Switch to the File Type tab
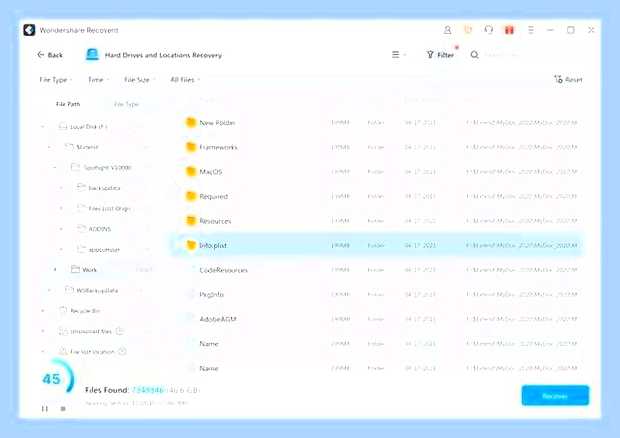The height and width of the screenshot is (438, 620). coord(126,104)
